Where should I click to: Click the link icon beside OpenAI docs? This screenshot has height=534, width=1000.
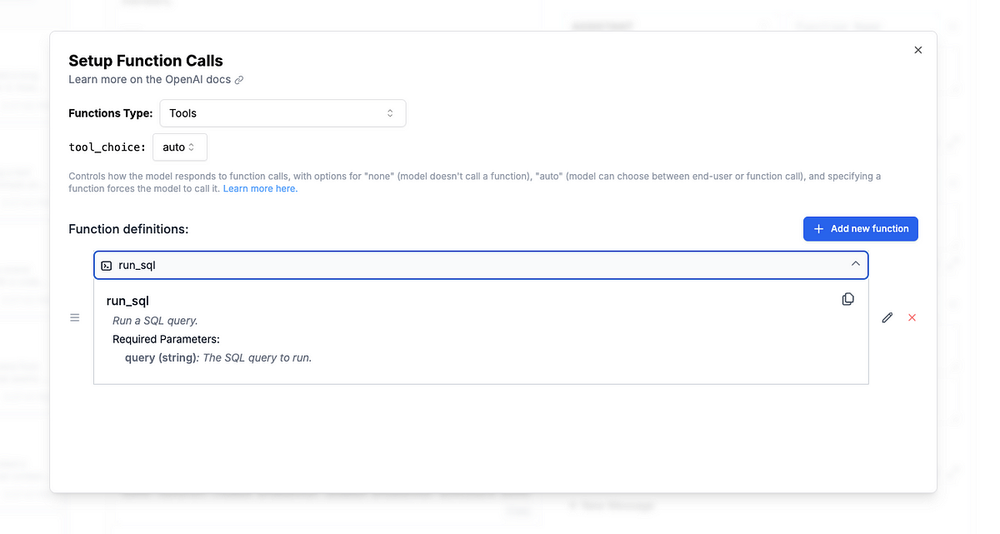pos(239,80)
